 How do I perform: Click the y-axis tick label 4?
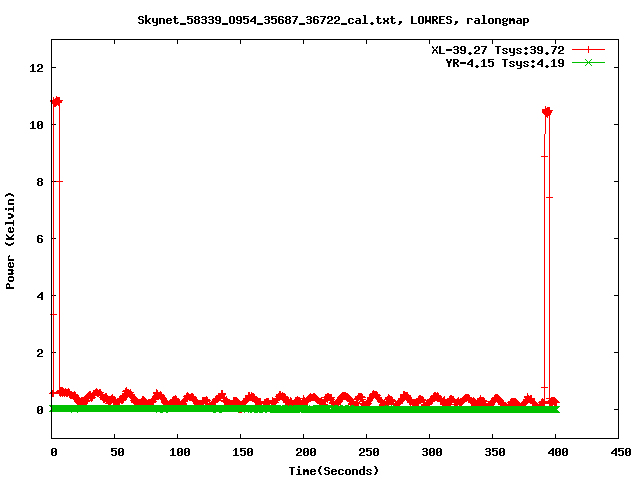pos(40,296)
